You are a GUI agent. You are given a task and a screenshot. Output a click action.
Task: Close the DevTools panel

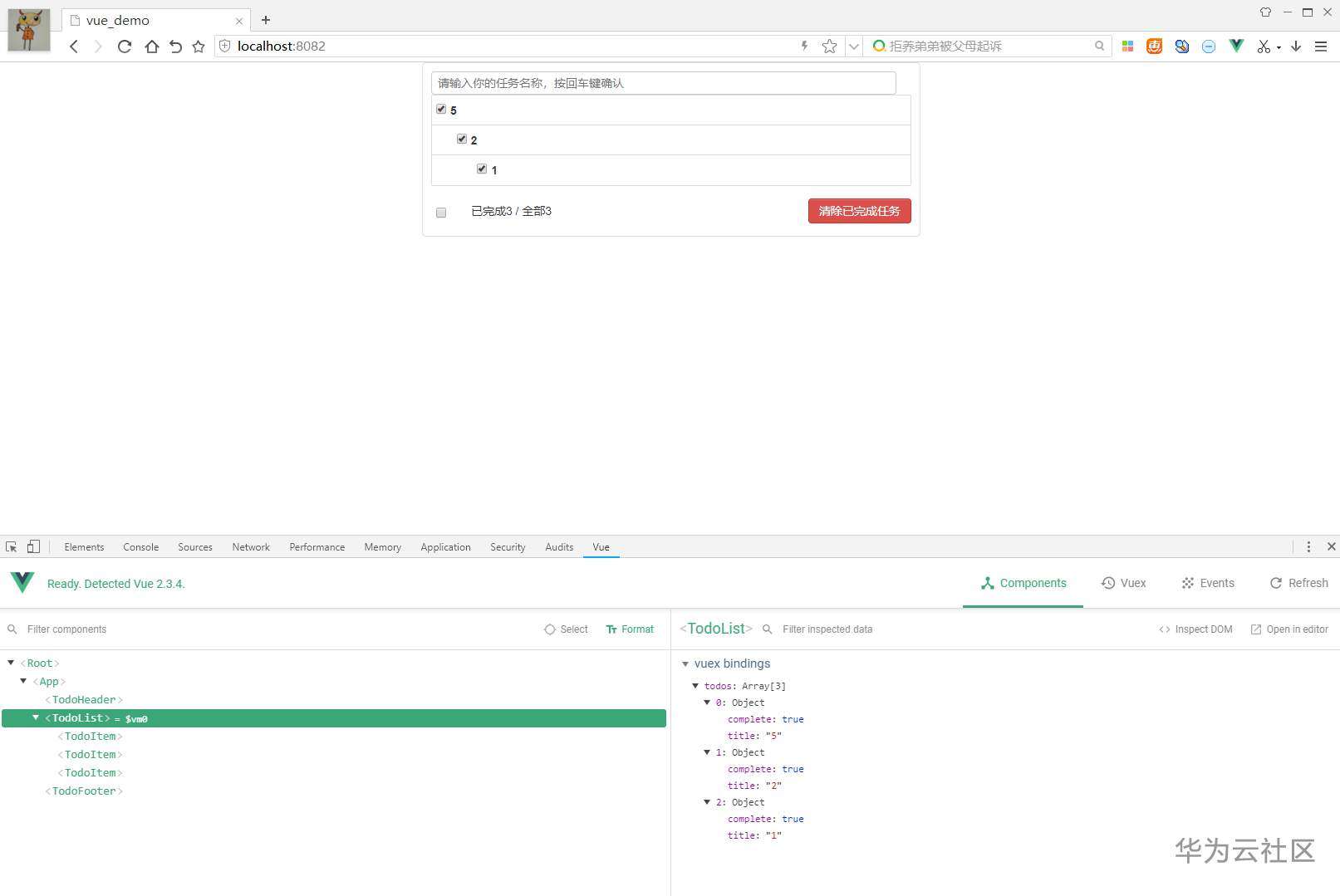click(x=1331, y=546)
